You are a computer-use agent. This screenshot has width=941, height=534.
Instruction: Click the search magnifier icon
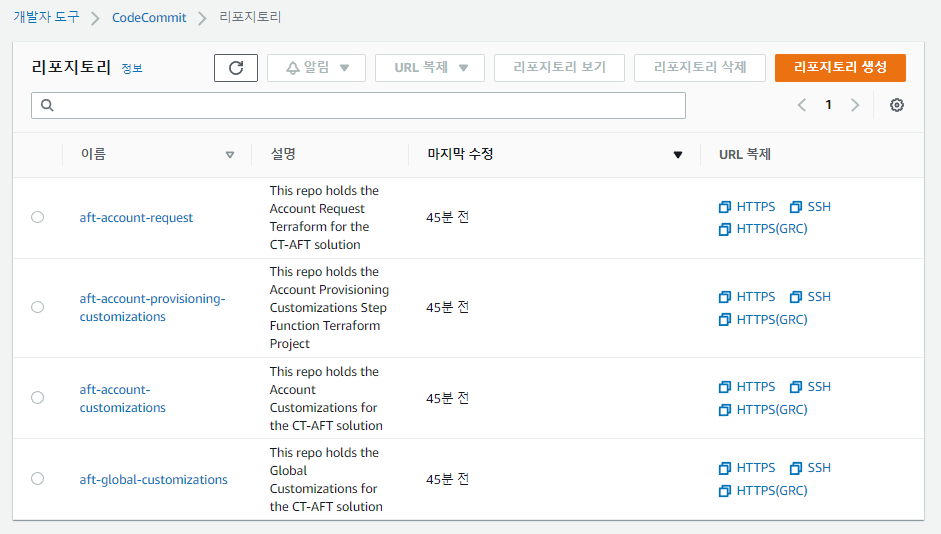click(x=47, y=106)
